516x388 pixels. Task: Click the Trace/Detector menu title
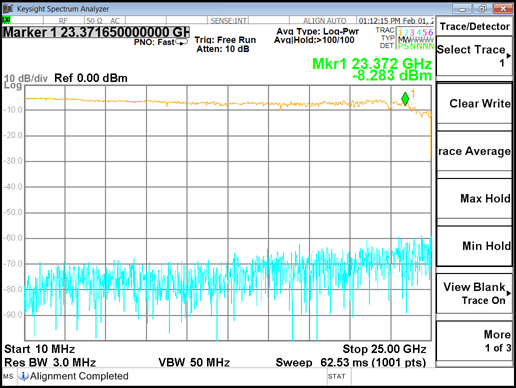475,26
